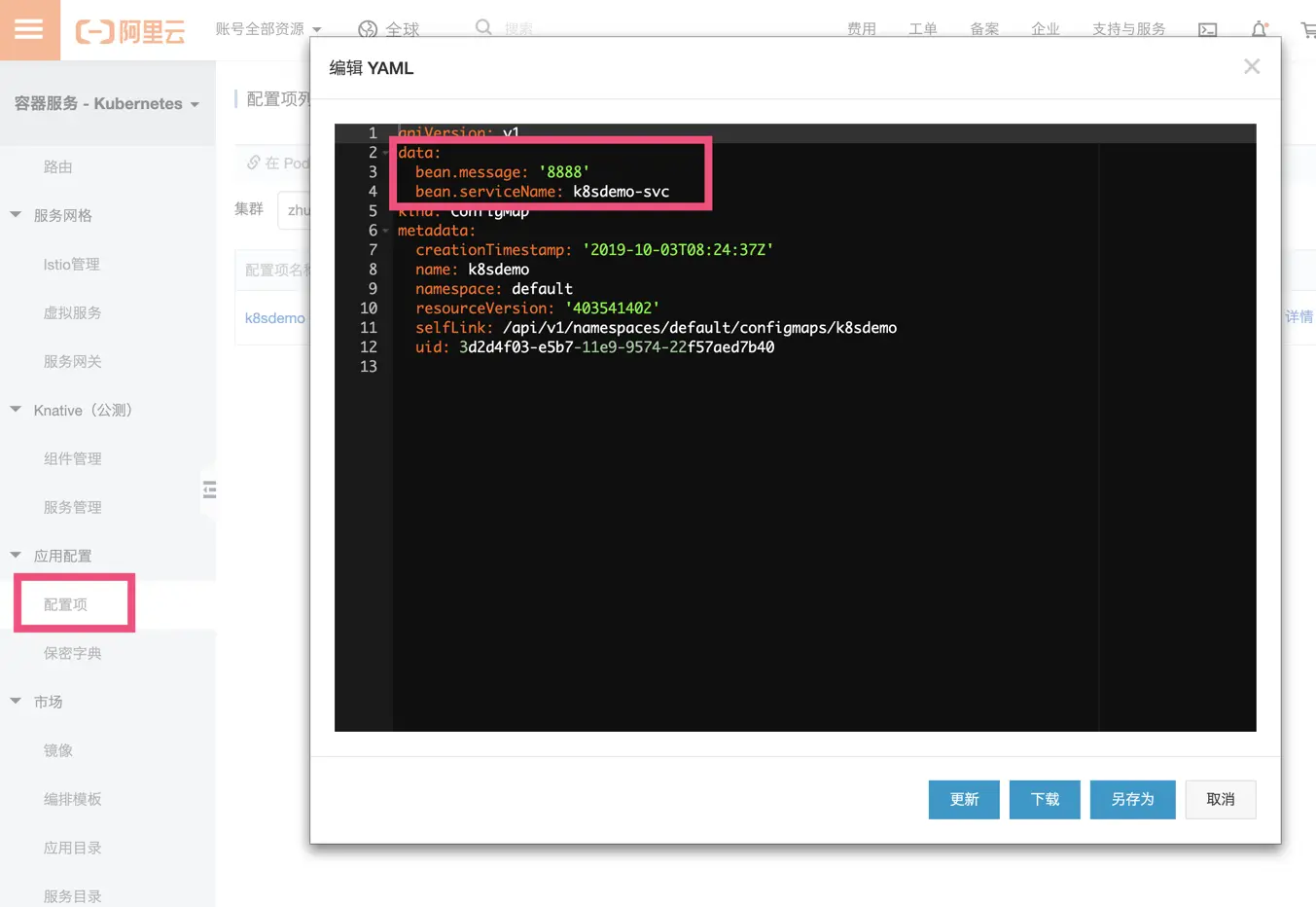Open 工单 in top navigation

point(923,29)
